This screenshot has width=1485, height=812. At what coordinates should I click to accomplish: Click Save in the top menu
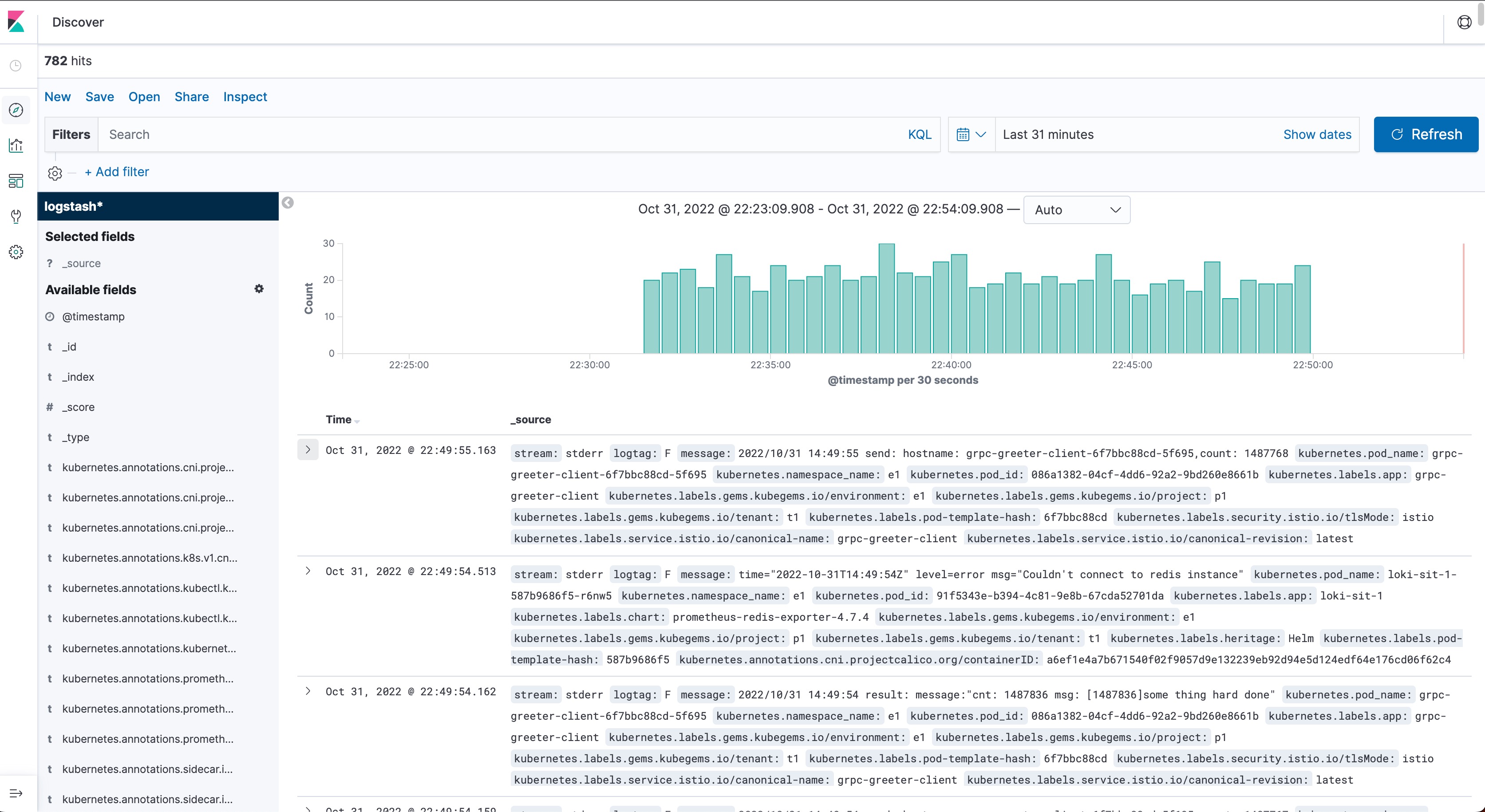[100, 97]
